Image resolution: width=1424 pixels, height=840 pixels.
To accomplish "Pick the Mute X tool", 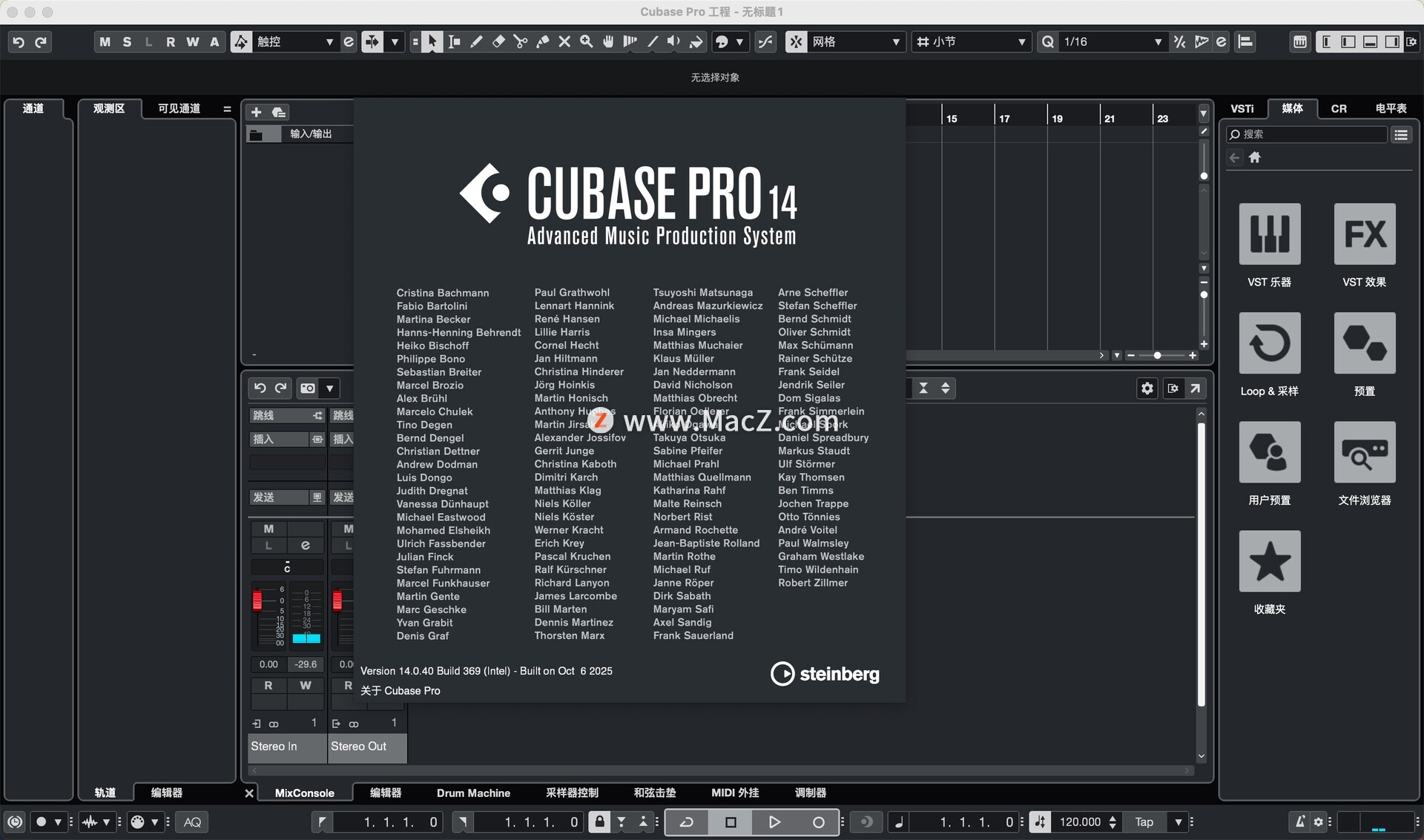I will (564, 42).
